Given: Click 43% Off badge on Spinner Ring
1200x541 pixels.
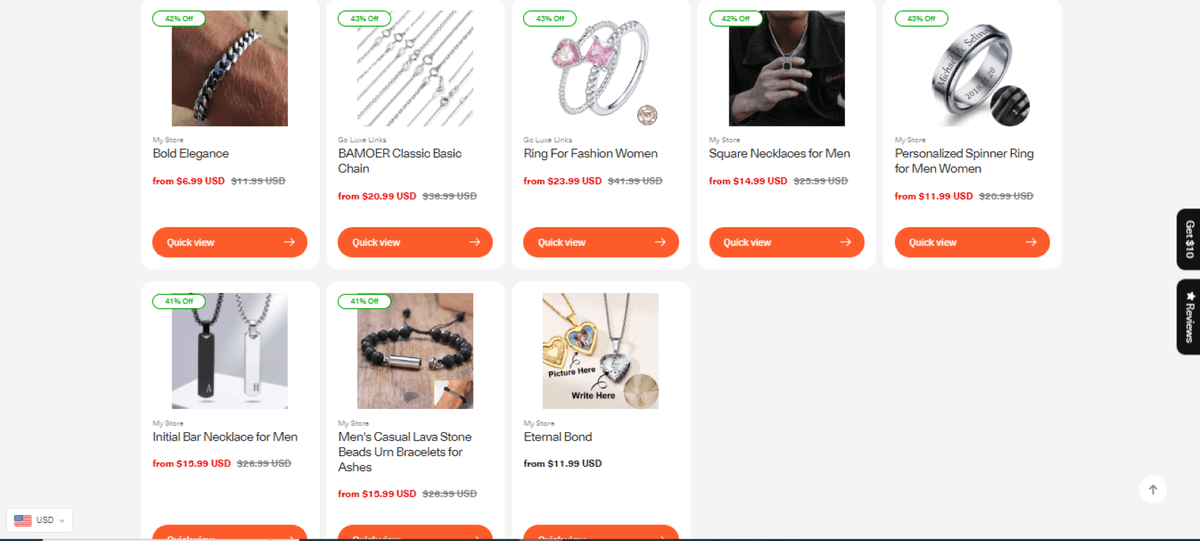Looking at the screenshot, I should pos(922,18).
